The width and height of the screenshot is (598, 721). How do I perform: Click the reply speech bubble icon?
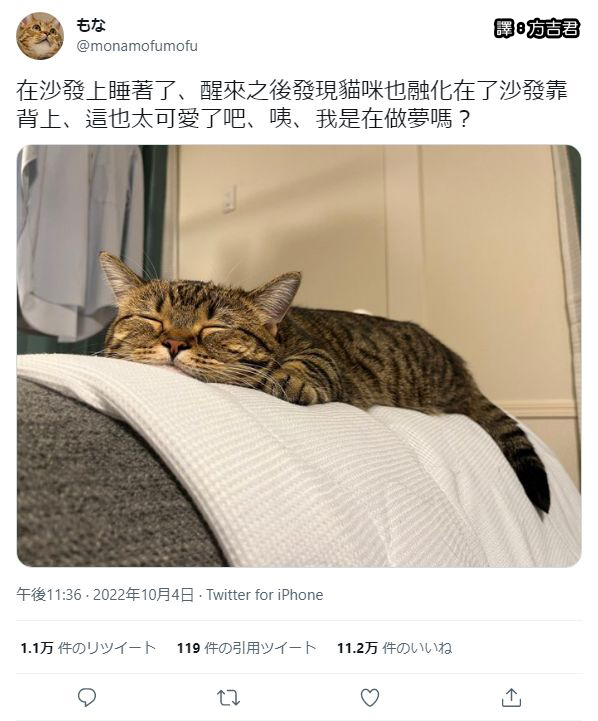[x=86, y=697]
